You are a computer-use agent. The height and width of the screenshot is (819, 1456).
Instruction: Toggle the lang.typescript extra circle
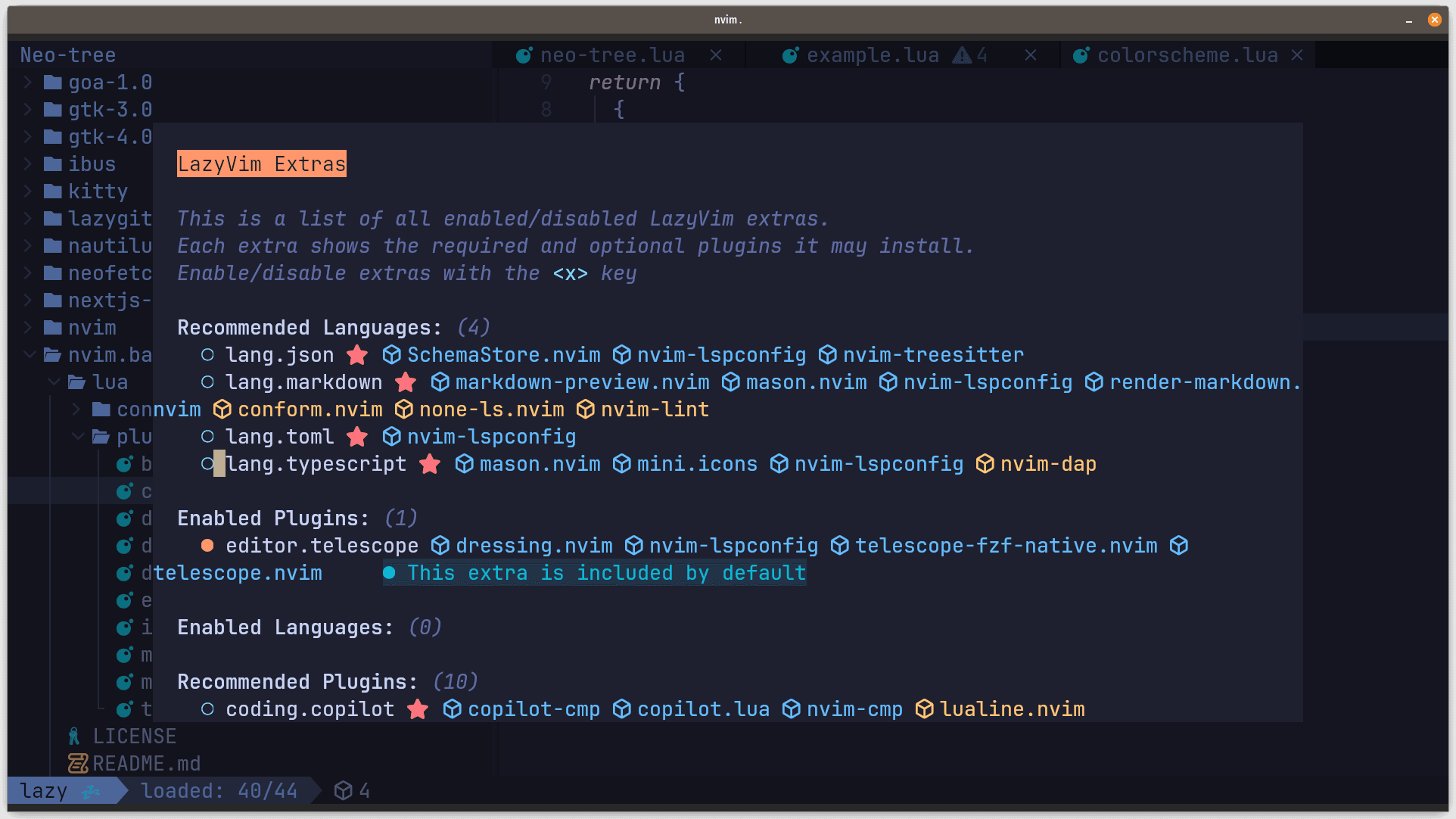[207, 464]
